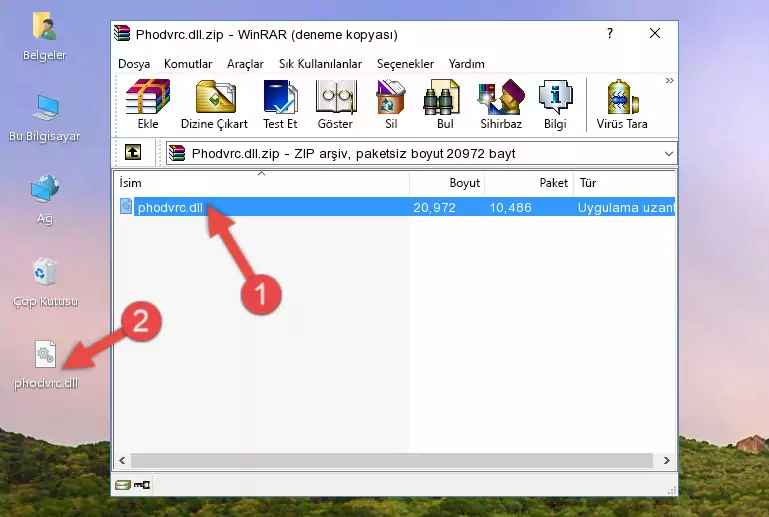This screenshot has height=517, width=769.
Task: Click the Sil delete icon
Action: (x=391, y=104)
